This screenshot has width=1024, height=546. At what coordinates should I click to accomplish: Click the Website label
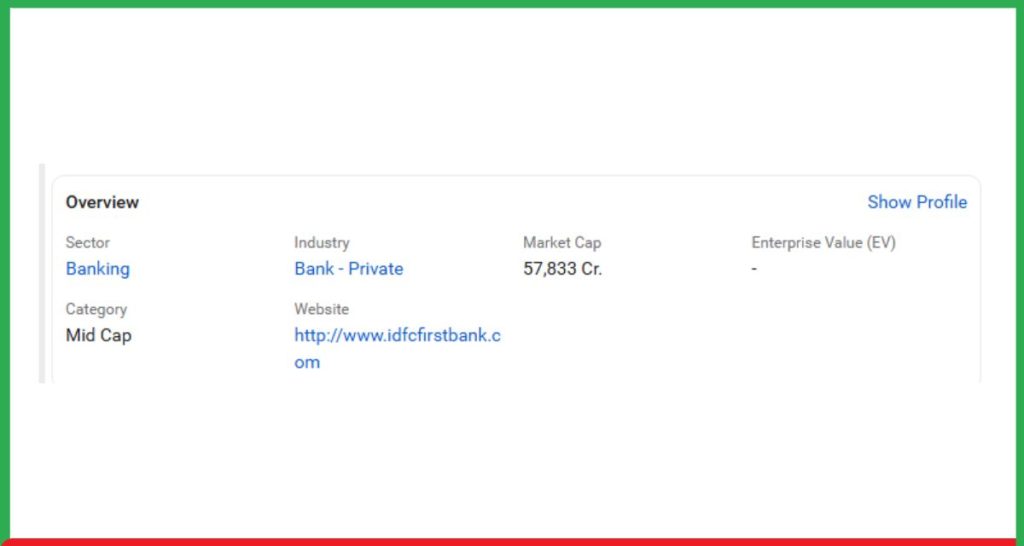click(x=321, y=310)
